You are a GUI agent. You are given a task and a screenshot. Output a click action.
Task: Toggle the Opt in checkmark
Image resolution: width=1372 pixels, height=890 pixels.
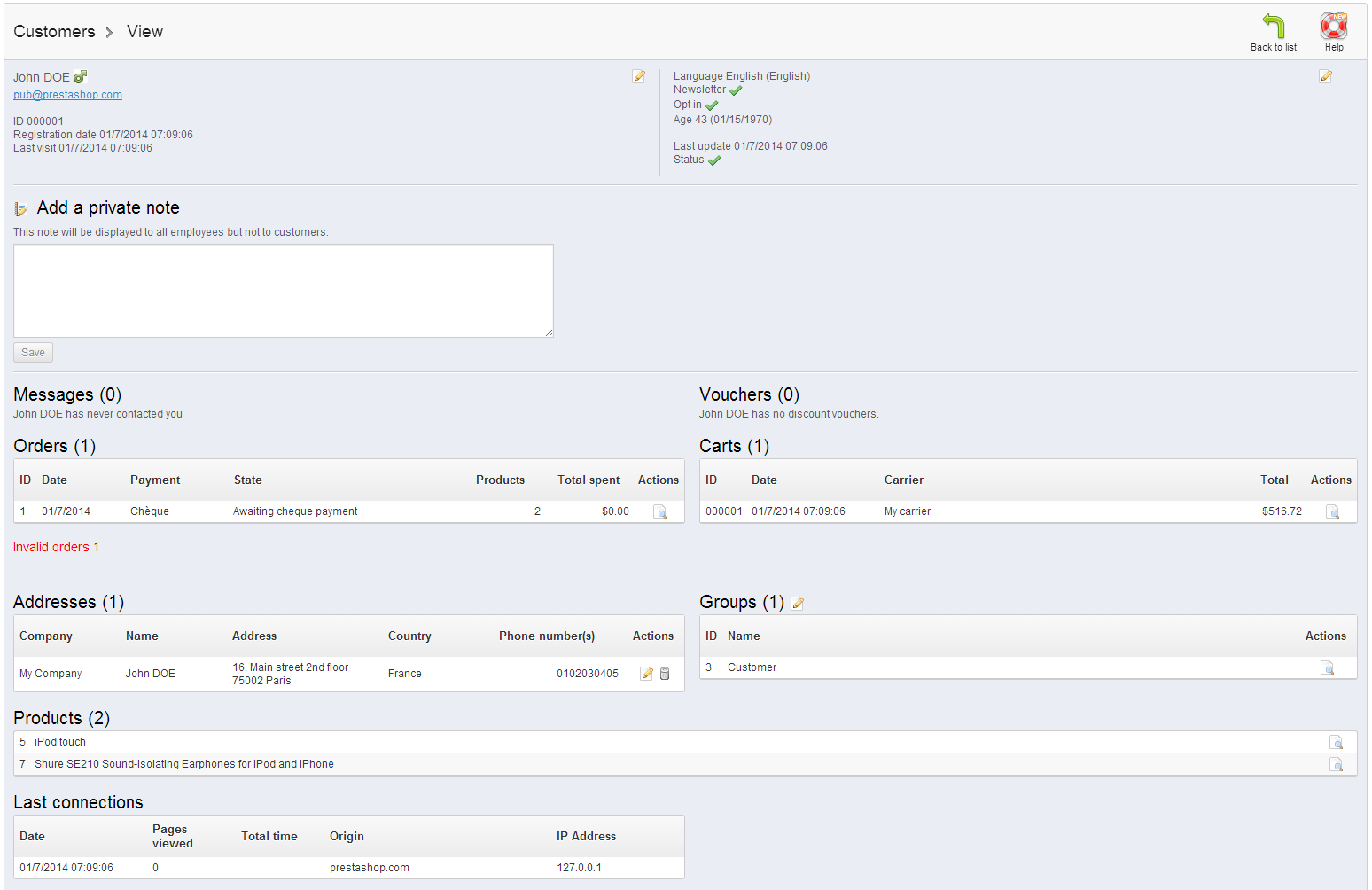point(712,105)
